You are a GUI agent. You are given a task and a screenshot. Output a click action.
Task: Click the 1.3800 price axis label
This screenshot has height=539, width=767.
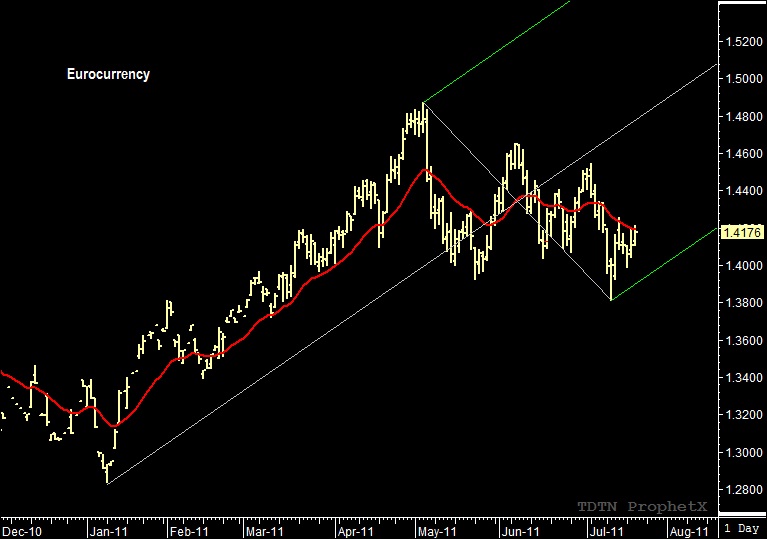point(743,303)
